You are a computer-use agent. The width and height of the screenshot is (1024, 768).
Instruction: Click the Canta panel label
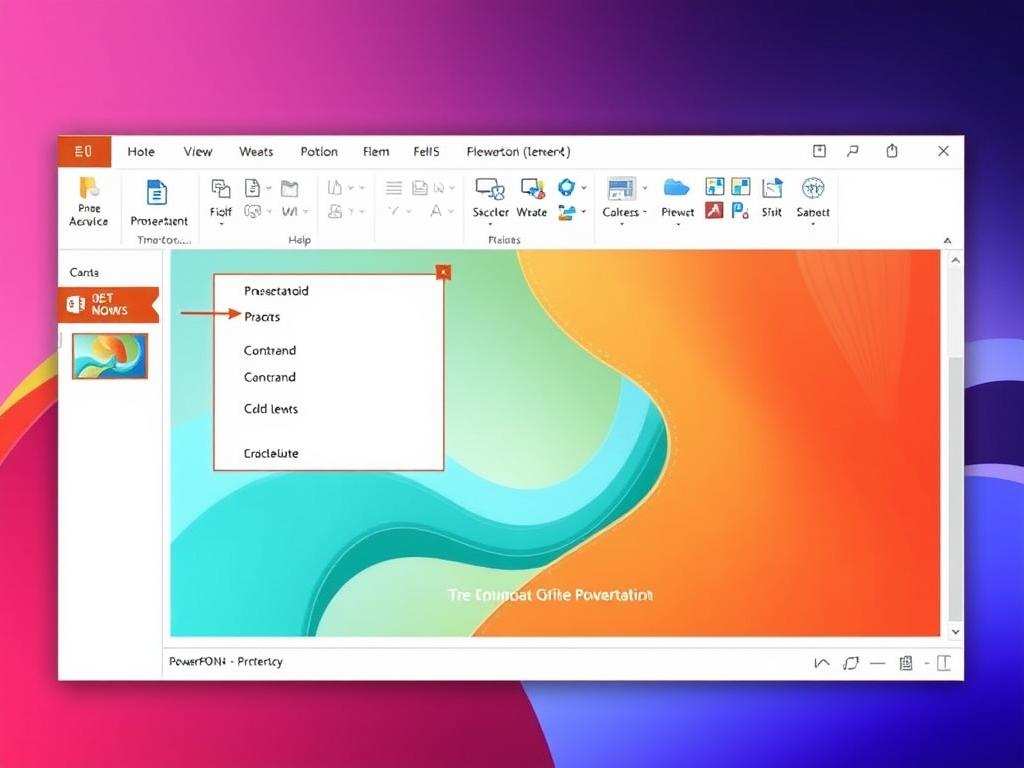pyautogui.click(x=84, y=272)
